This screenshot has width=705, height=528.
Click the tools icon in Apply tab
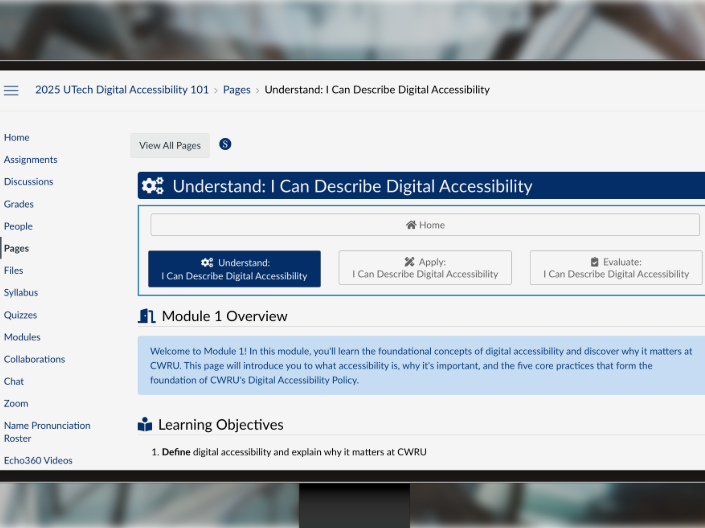point(409,261)
